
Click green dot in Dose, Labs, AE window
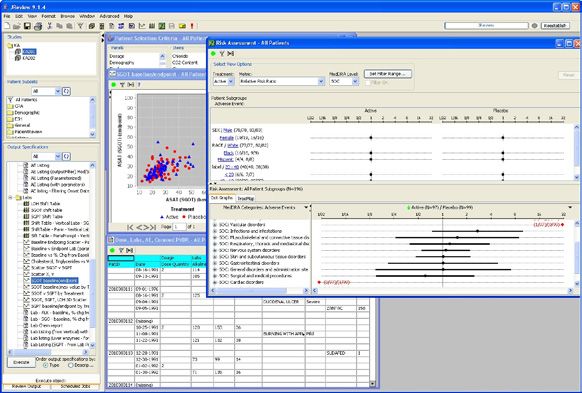tap(112, 250)
